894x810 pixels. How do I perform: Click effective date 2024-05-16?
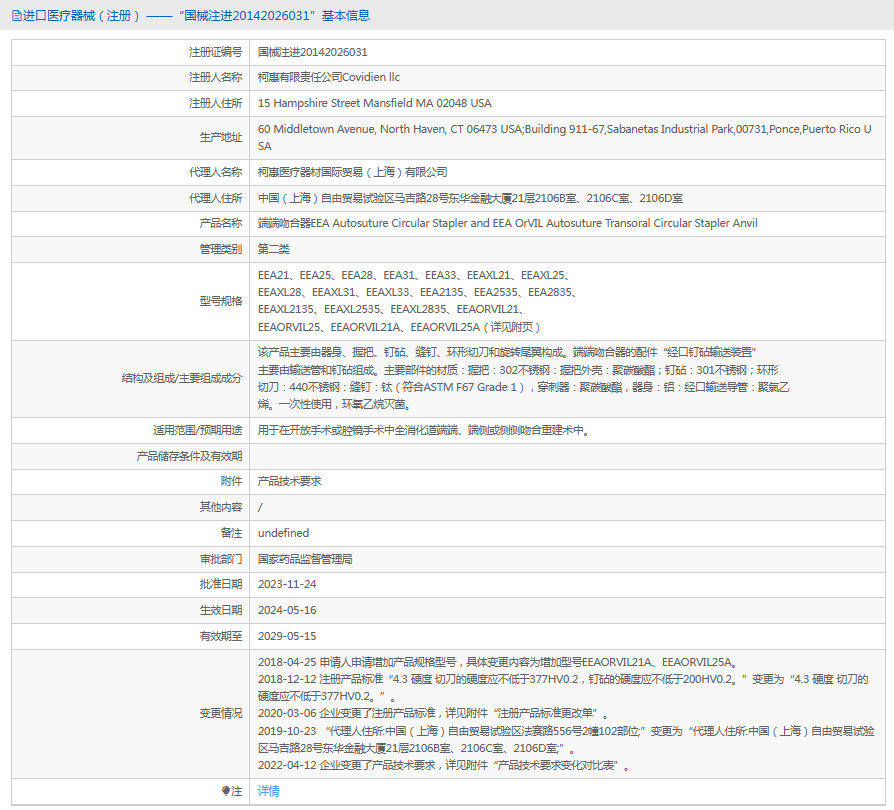[x=287, y=610]
